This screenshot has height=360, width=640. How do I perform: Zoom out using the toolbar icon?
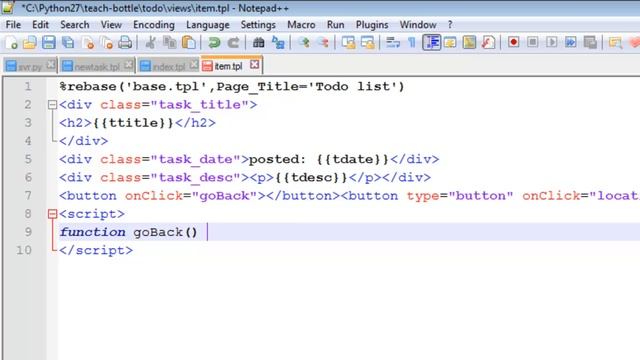point(322,42)
